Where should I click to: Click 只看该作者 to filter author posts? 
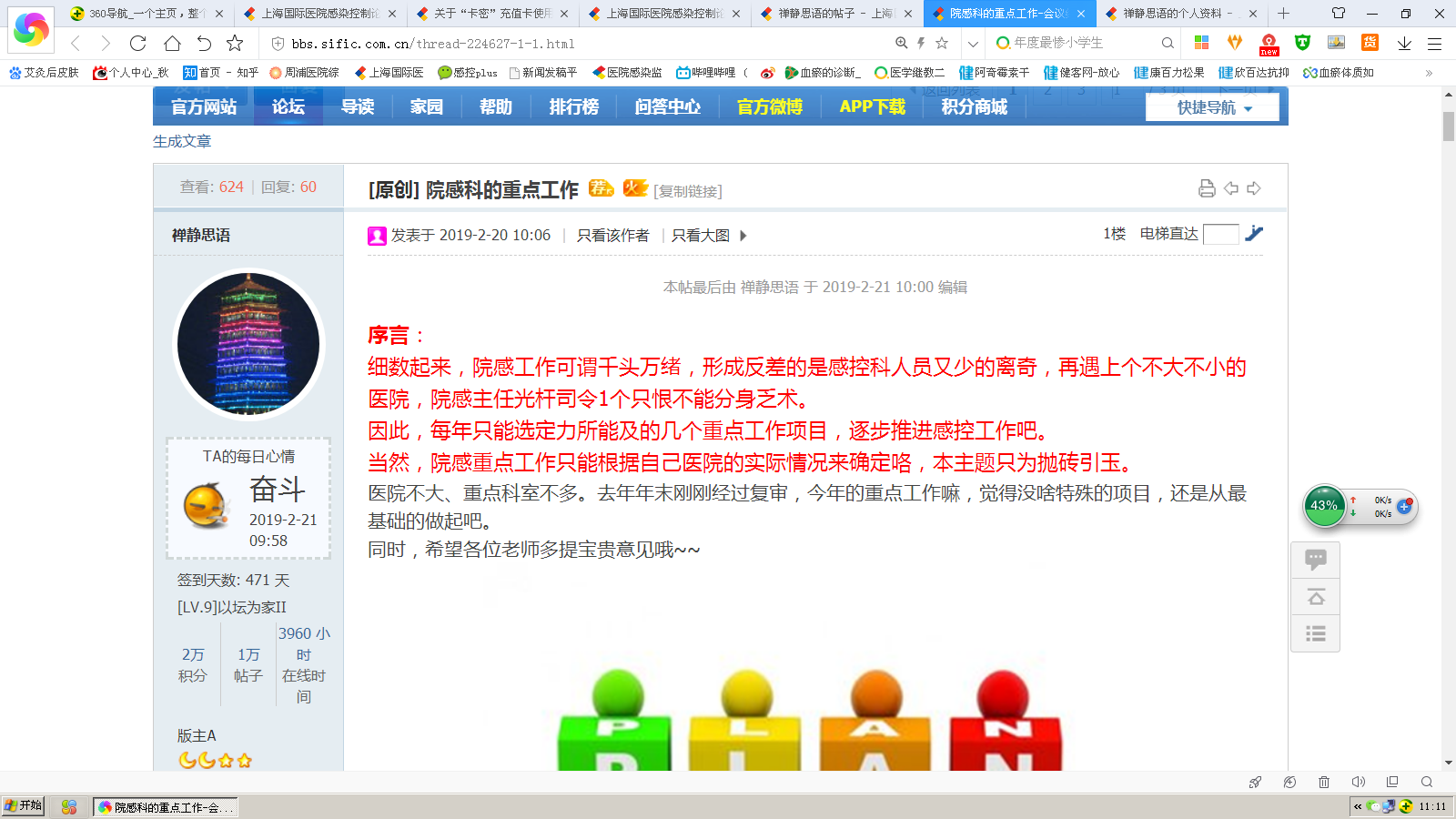(x=613, y=235)
